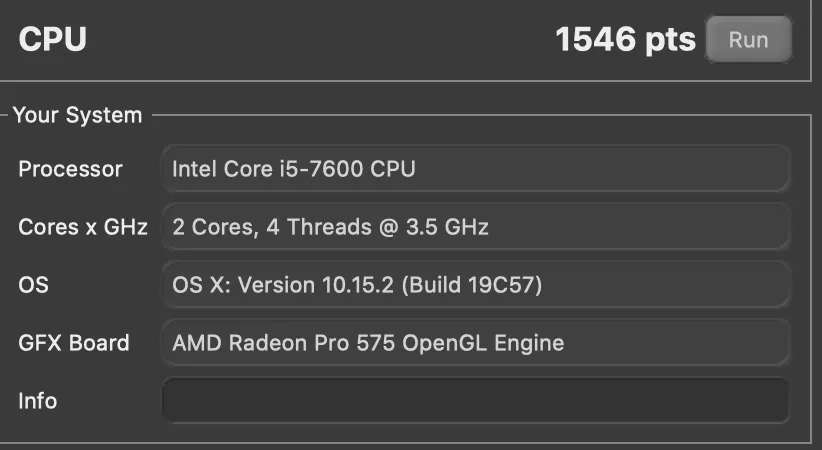
Task: Click the Info label
Action: 37,401
